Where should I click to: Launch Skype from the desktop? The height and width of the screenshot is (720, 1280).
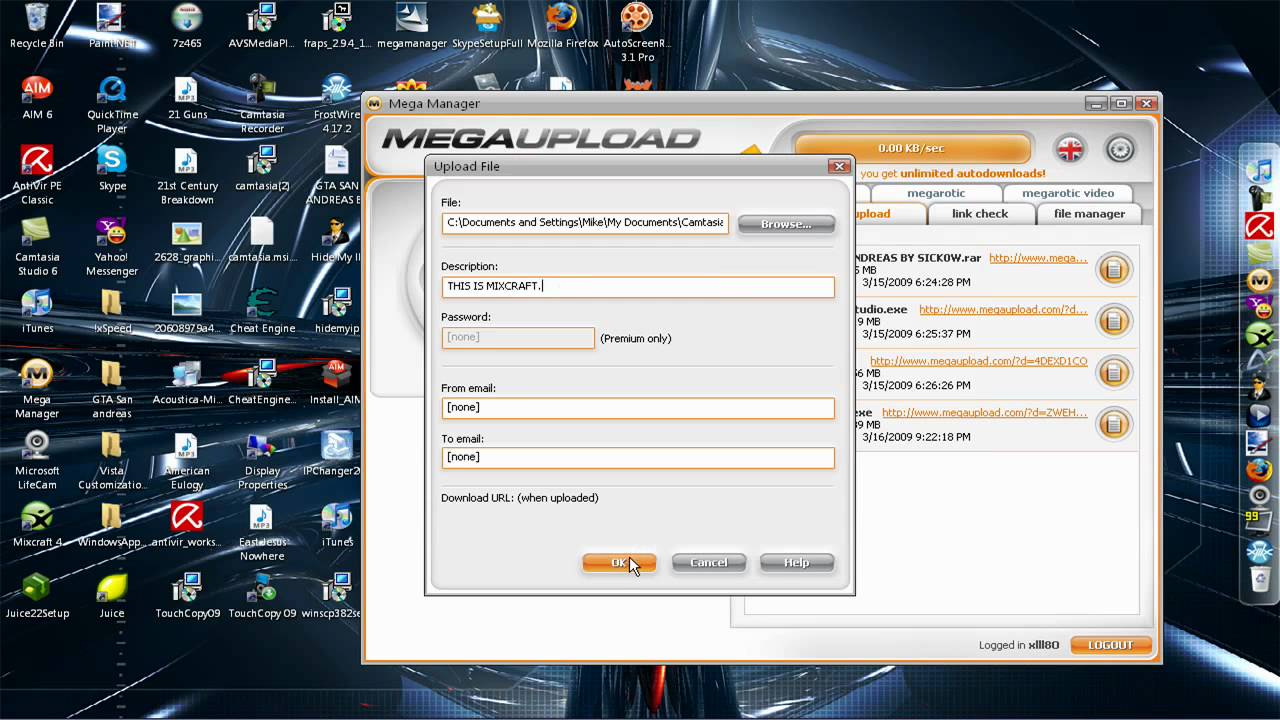coord(112,168)
